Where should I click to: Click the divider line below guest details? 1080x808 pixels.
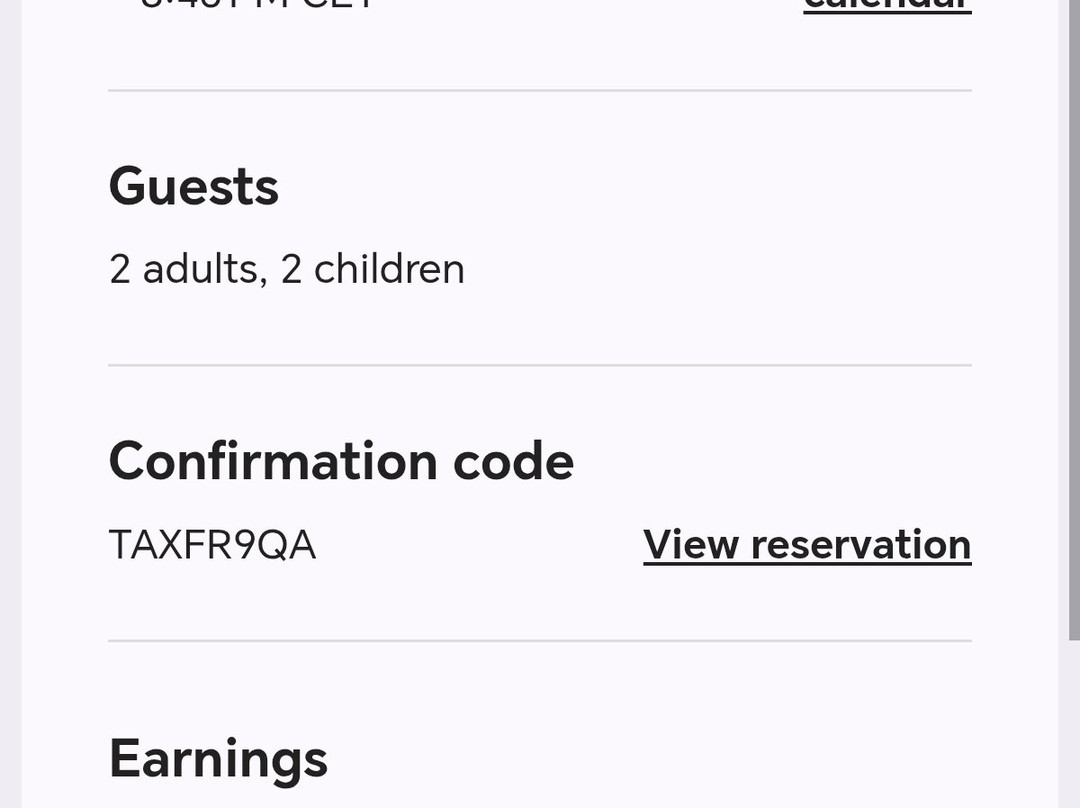point(540,365)
